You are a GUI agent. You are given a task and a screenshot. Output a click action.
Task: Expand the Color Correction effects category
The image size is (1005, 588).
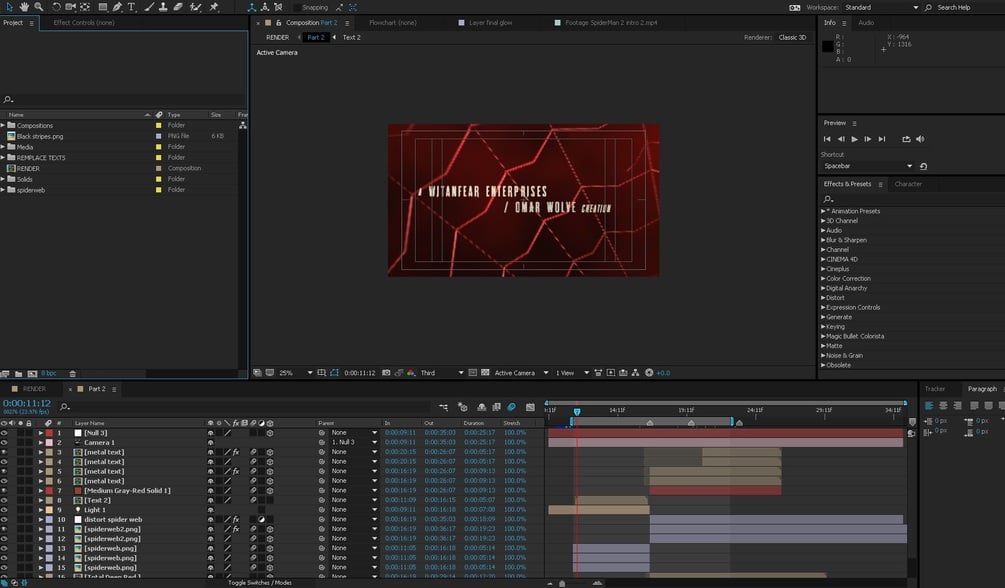click(x=824, y=278)
